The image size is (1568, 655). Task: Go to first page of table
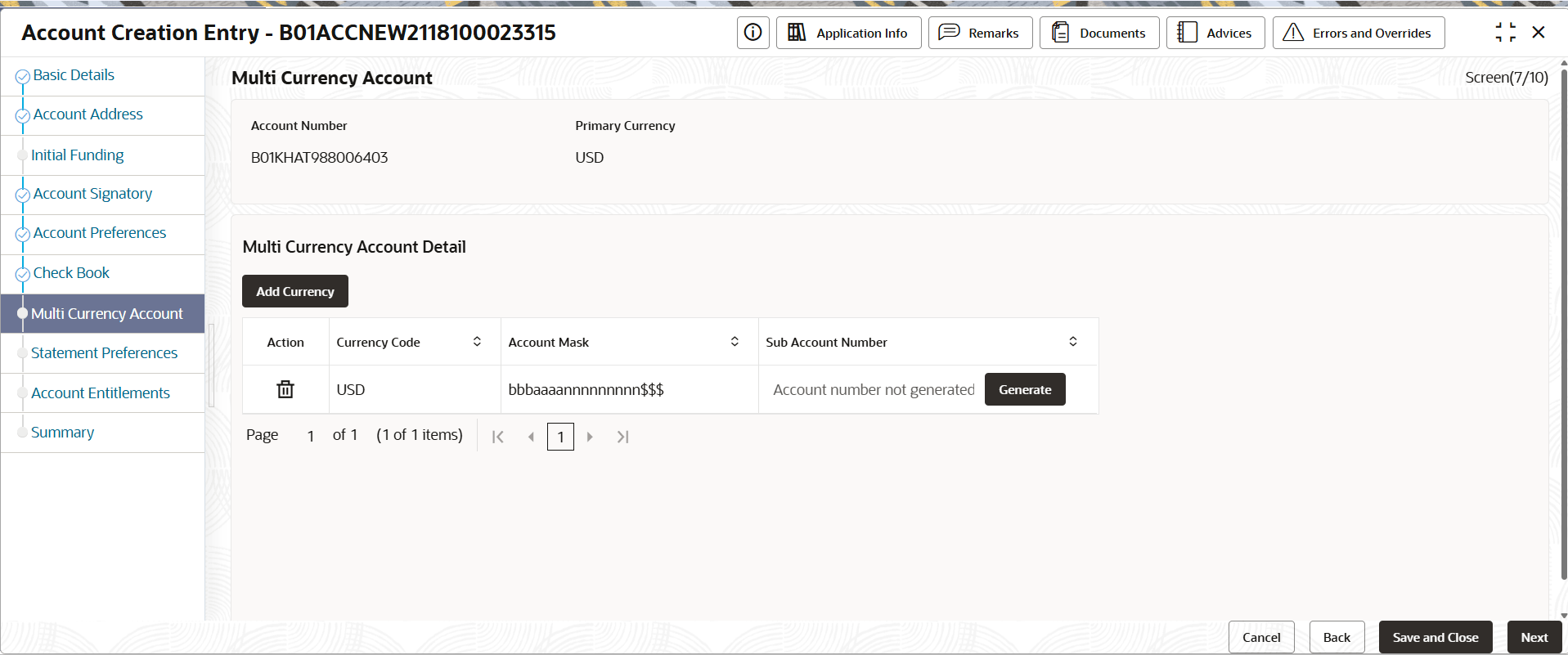tap(497, 437)
